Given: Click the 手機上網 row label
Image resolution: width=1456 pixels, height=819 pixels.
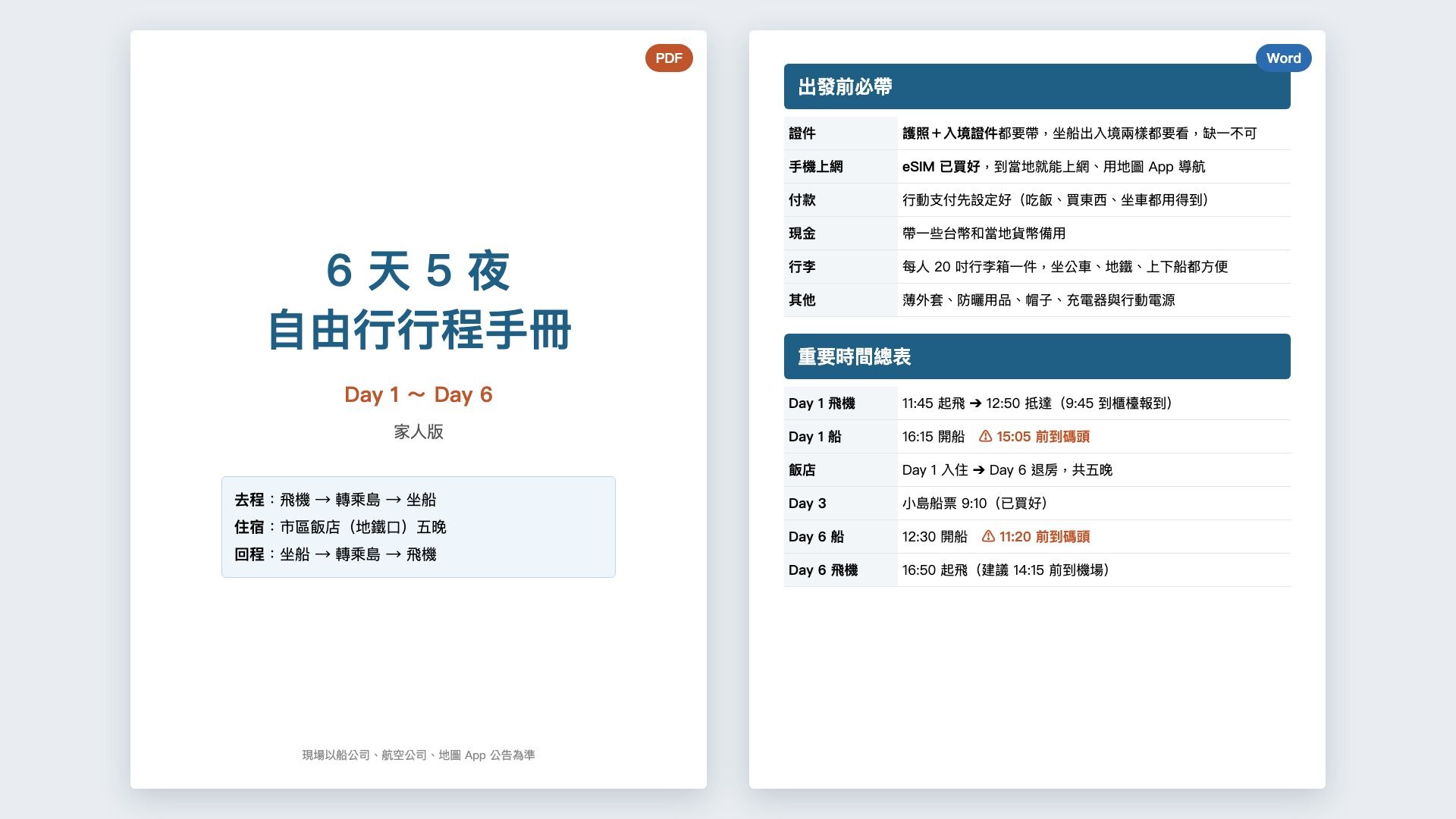Looking at the screenshot, I should click(x=816, y=167).
